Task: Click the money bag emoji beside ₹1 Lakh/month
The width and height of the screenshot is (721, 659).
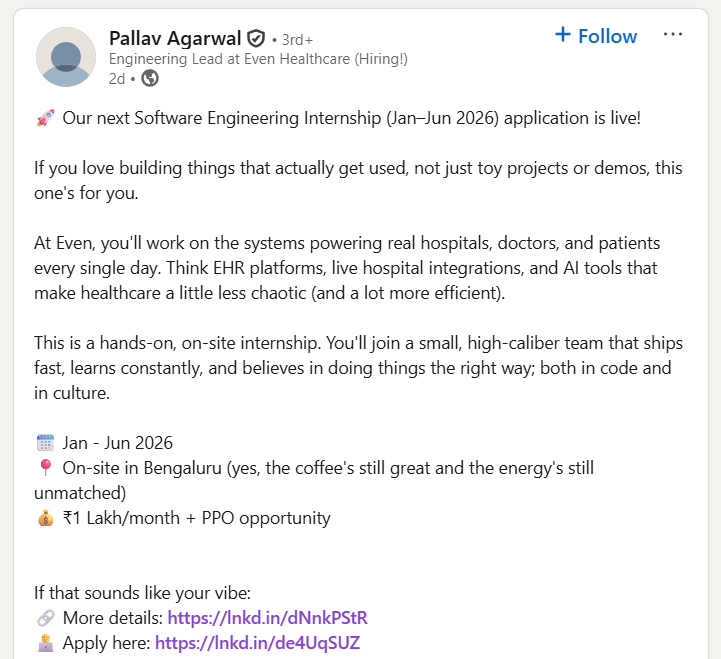Action: (x=45, y=518)
